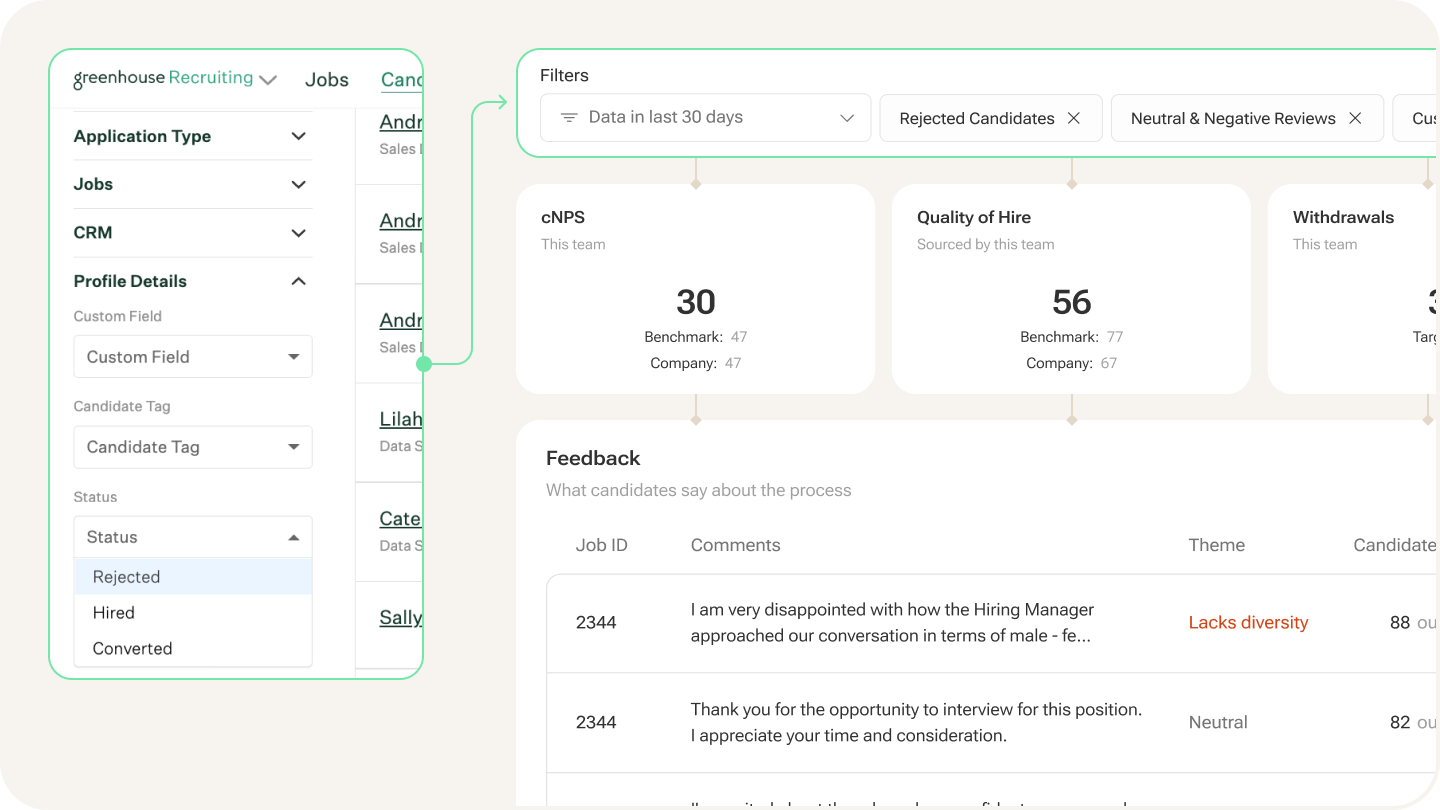Expand the Application Type filter section
This screenshot has height=810, width=1440.
[298, 136]
